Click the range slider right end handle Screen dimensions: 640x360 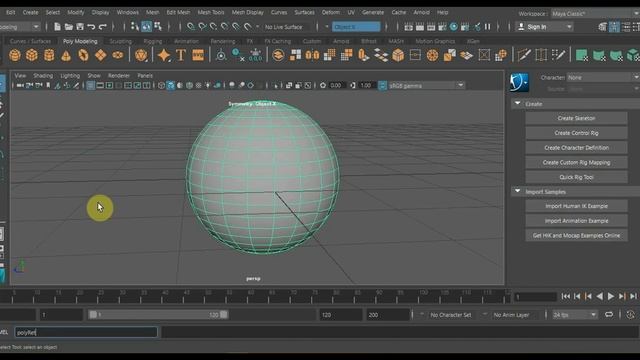pos(224,315)
